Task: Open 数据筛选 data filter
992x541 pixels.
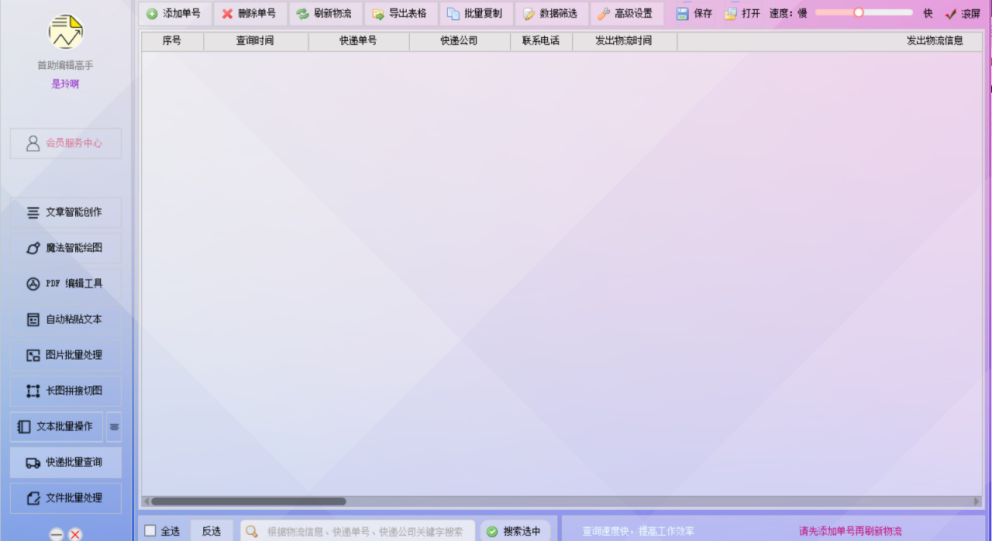Action: (x=551, y=13)
